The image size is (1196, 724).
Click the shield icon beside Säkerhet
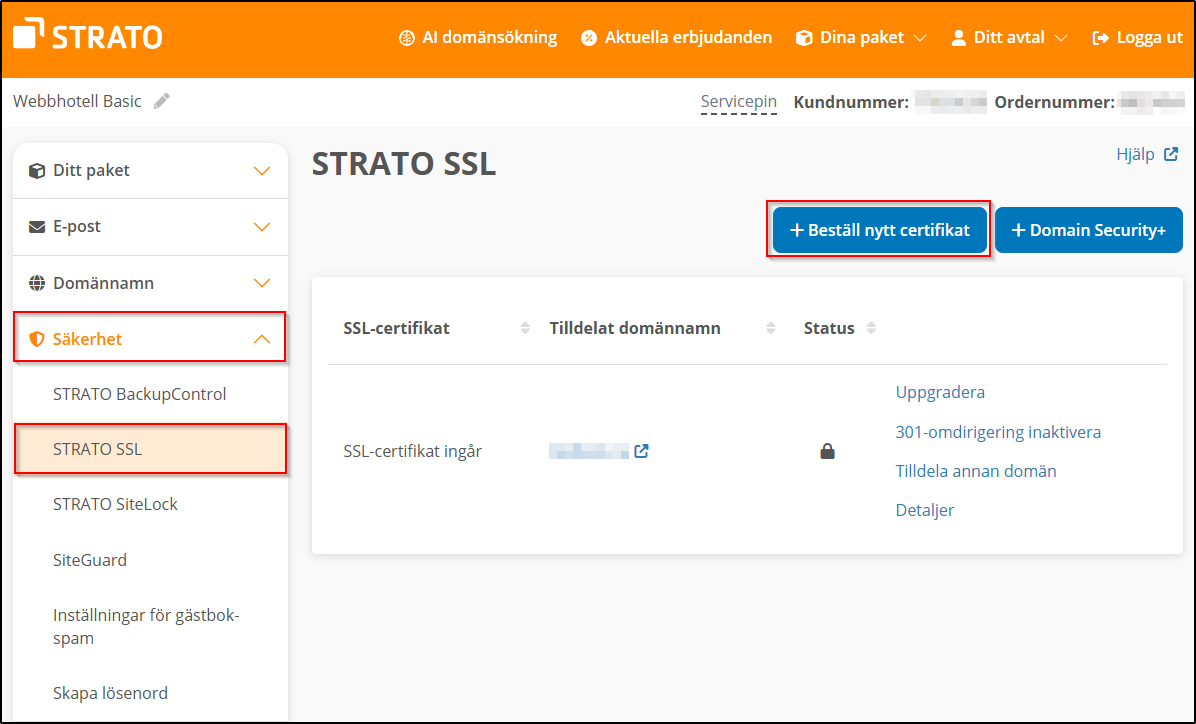point(36,338)
